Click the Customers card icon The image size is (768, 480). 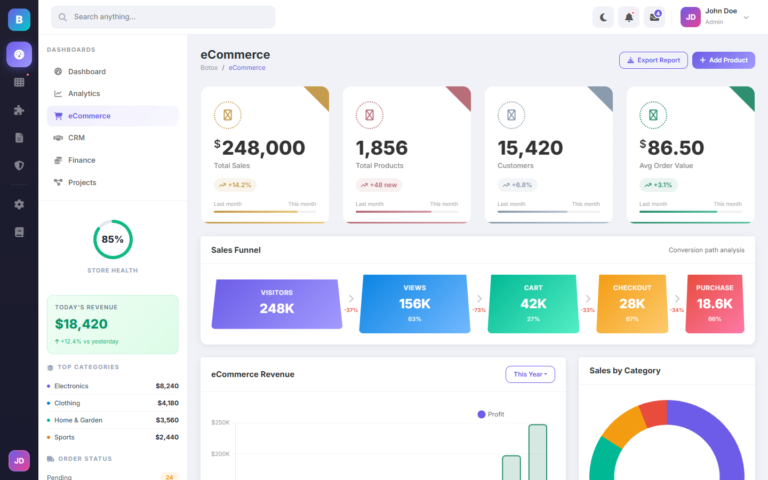pos(511,115)
